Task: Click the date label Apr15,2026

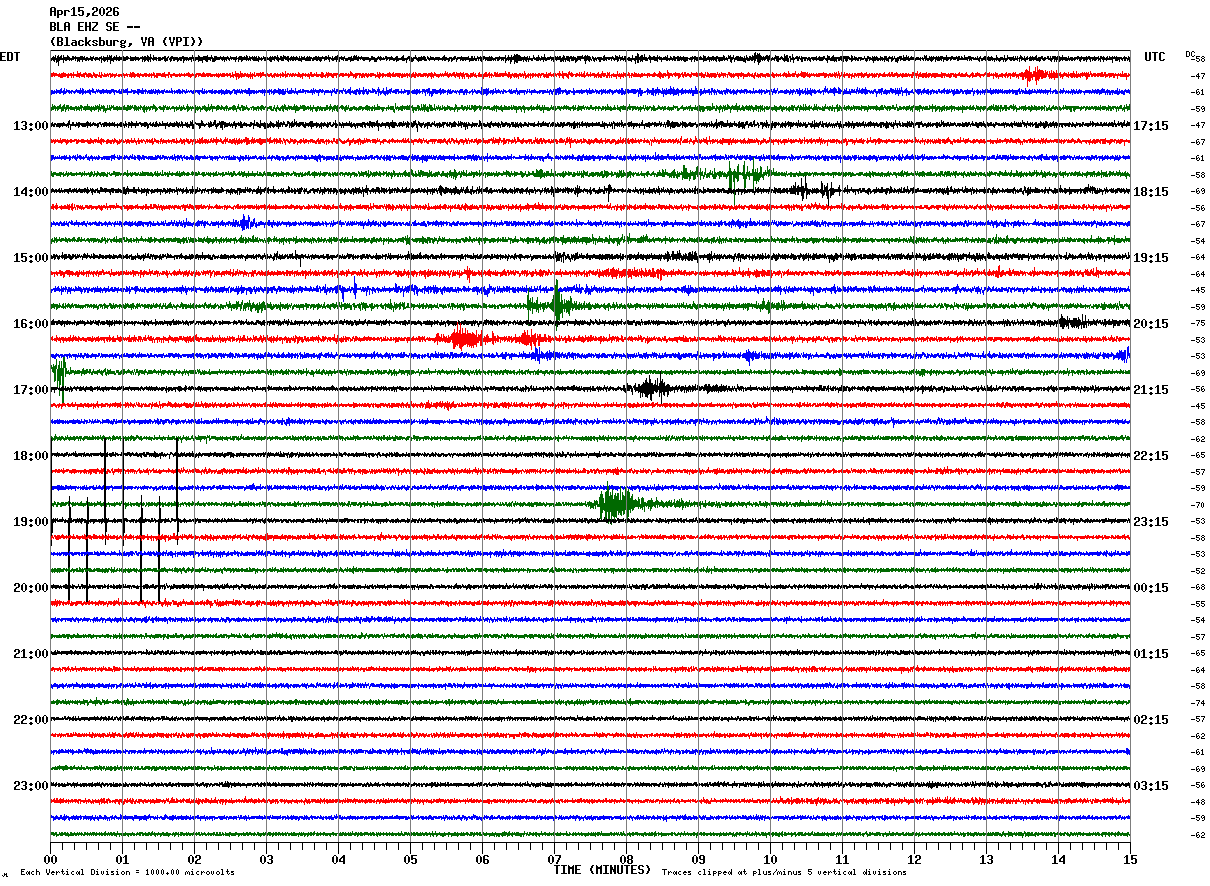Action: (x=84, y=12)
